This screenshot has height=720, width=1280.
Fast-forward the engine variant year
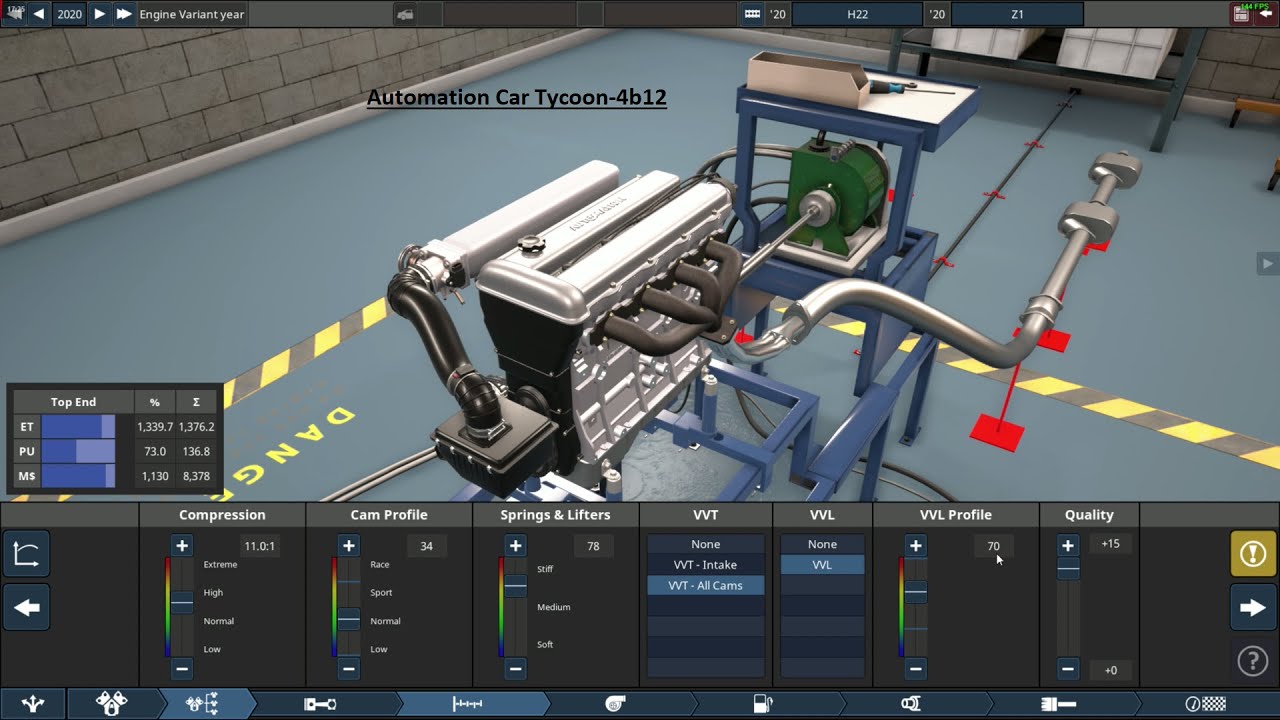tap(123, 14)
